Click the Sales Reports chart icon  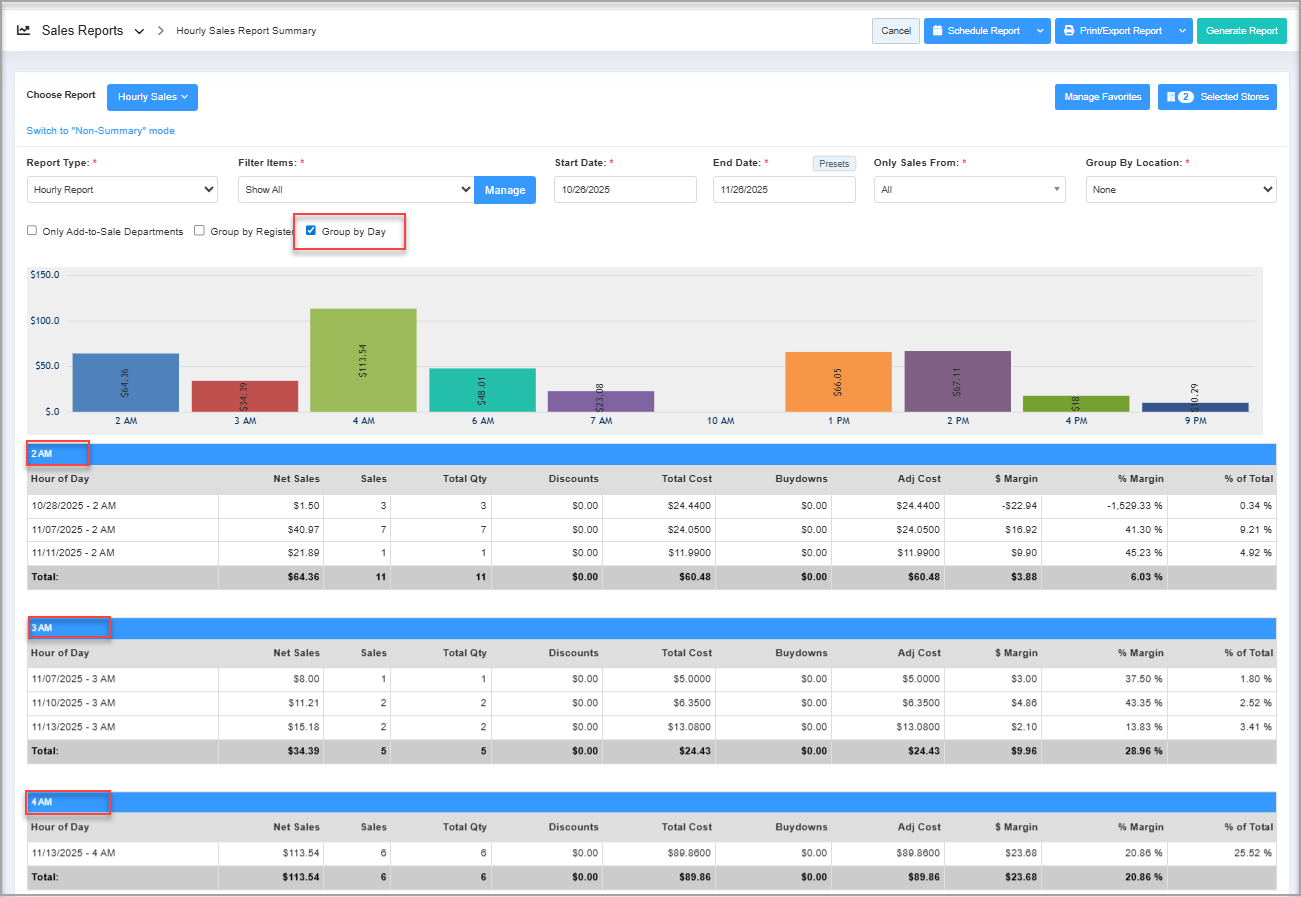click(24, 31)
